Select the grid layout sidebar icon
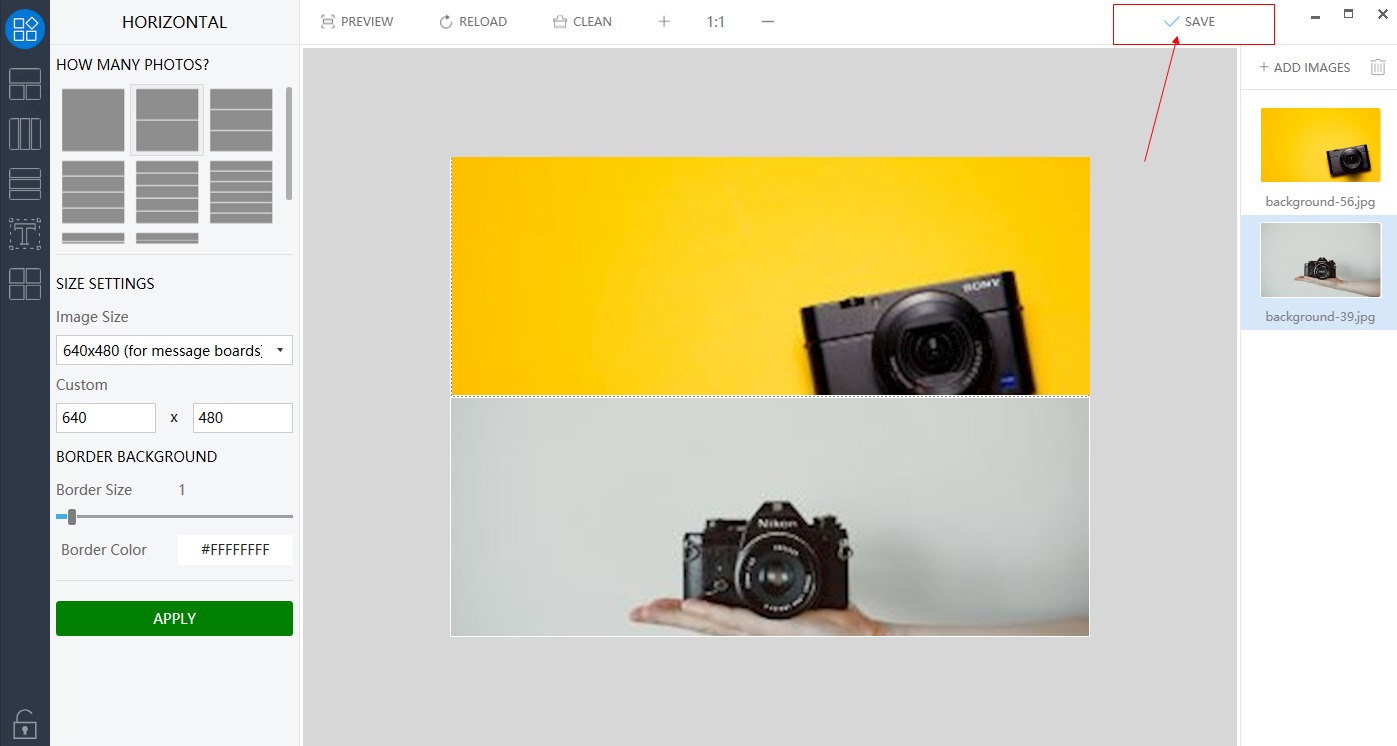 point(25,84)
